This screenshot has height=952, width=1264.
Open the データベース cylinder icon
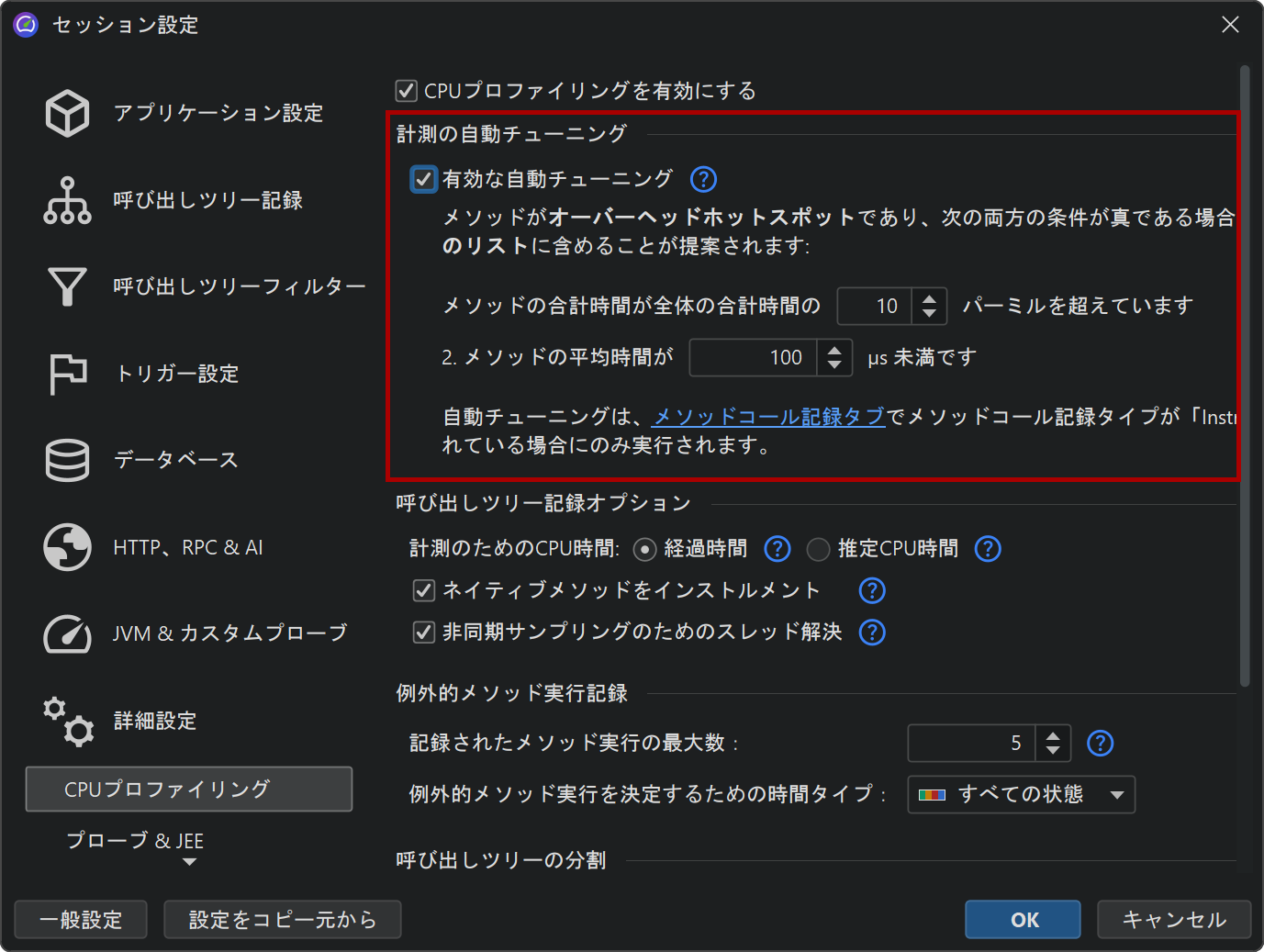pyautogui.click(x=67, y=460)
